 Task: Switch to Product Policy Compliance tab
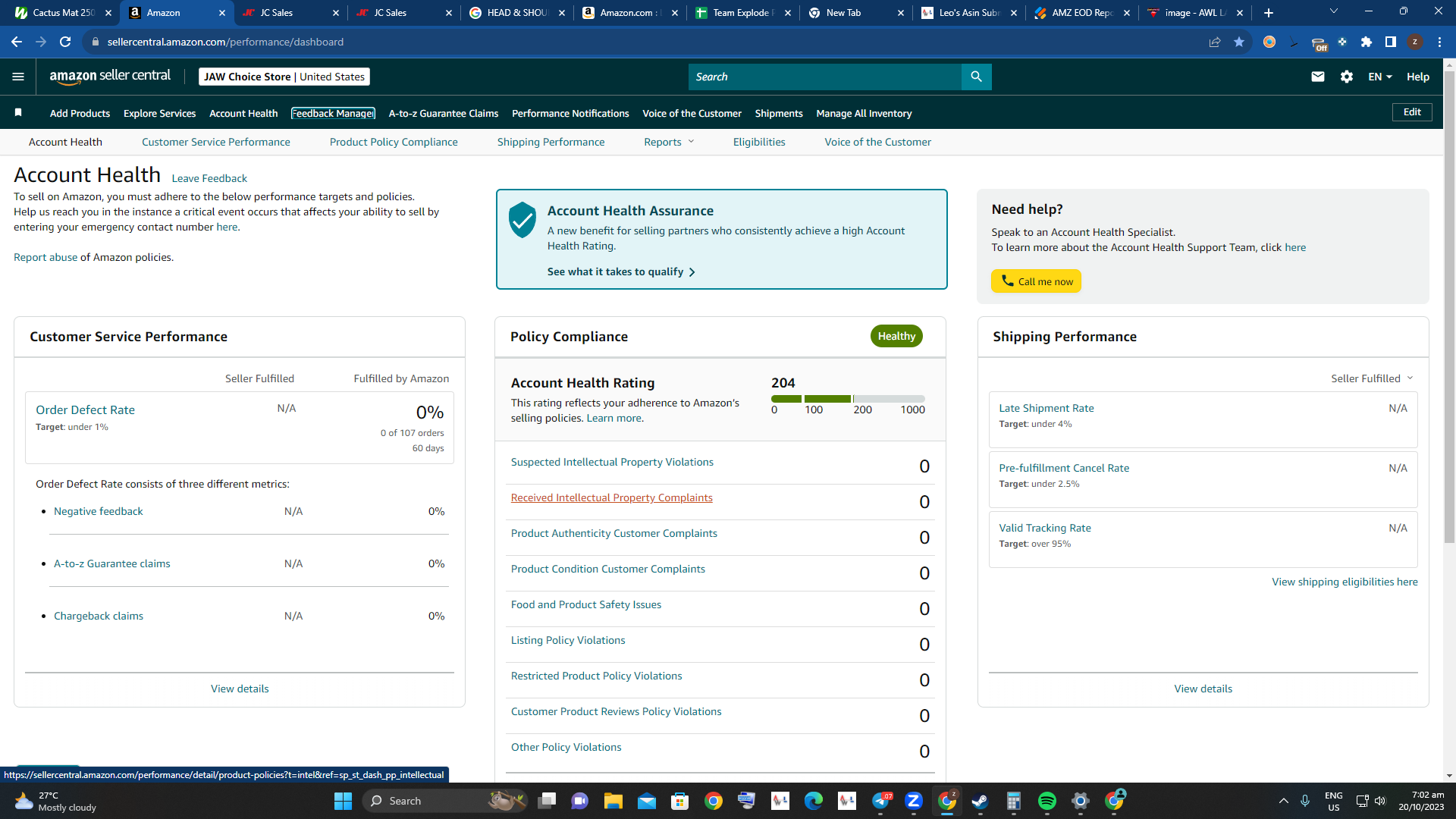click(394, 142)
